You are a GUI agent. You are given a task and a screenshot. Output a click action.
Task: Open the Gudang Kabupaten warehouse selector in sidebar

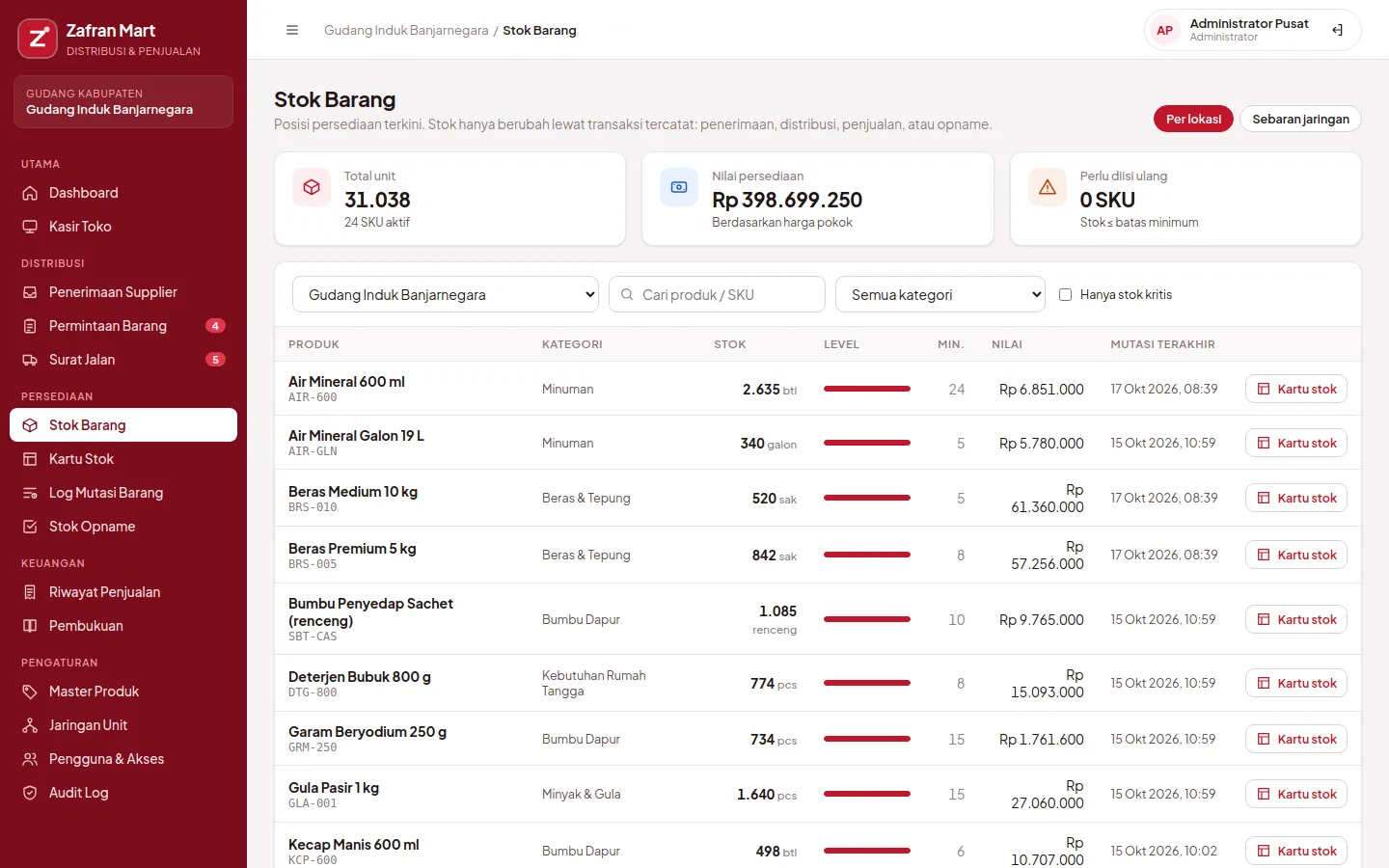pyautogui.click(x=123, y=101)
